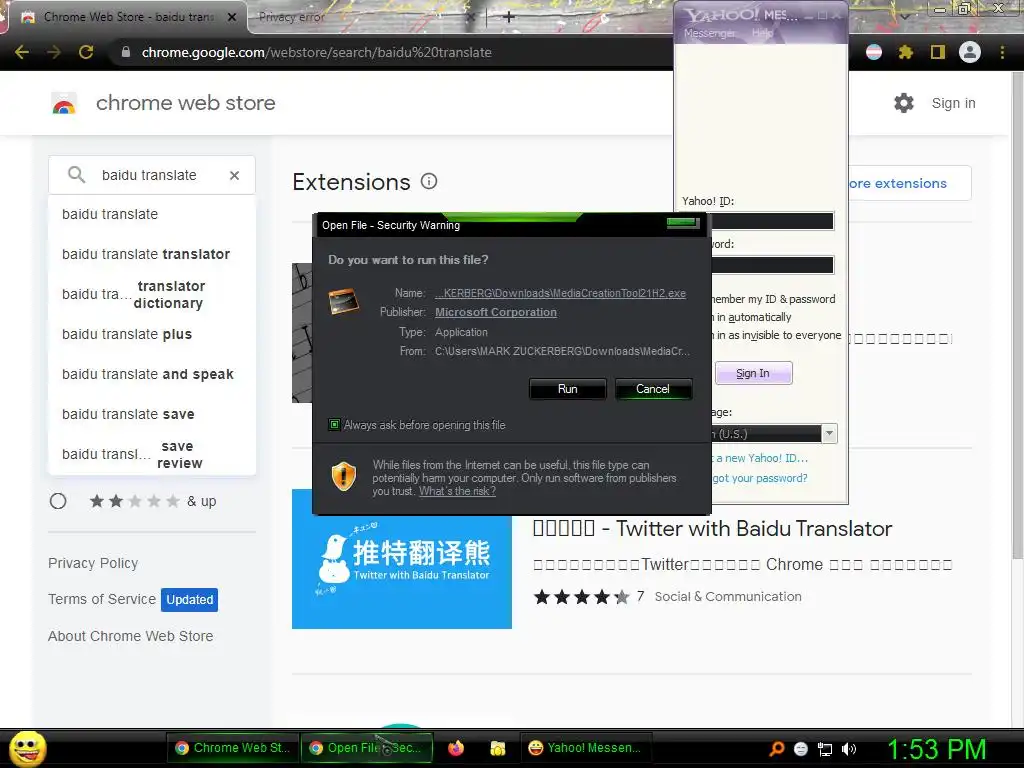Click the site lock icon in address bar
Viewport: 1024px width, 768px height.
pyautogui.click(x=125, y=52)
